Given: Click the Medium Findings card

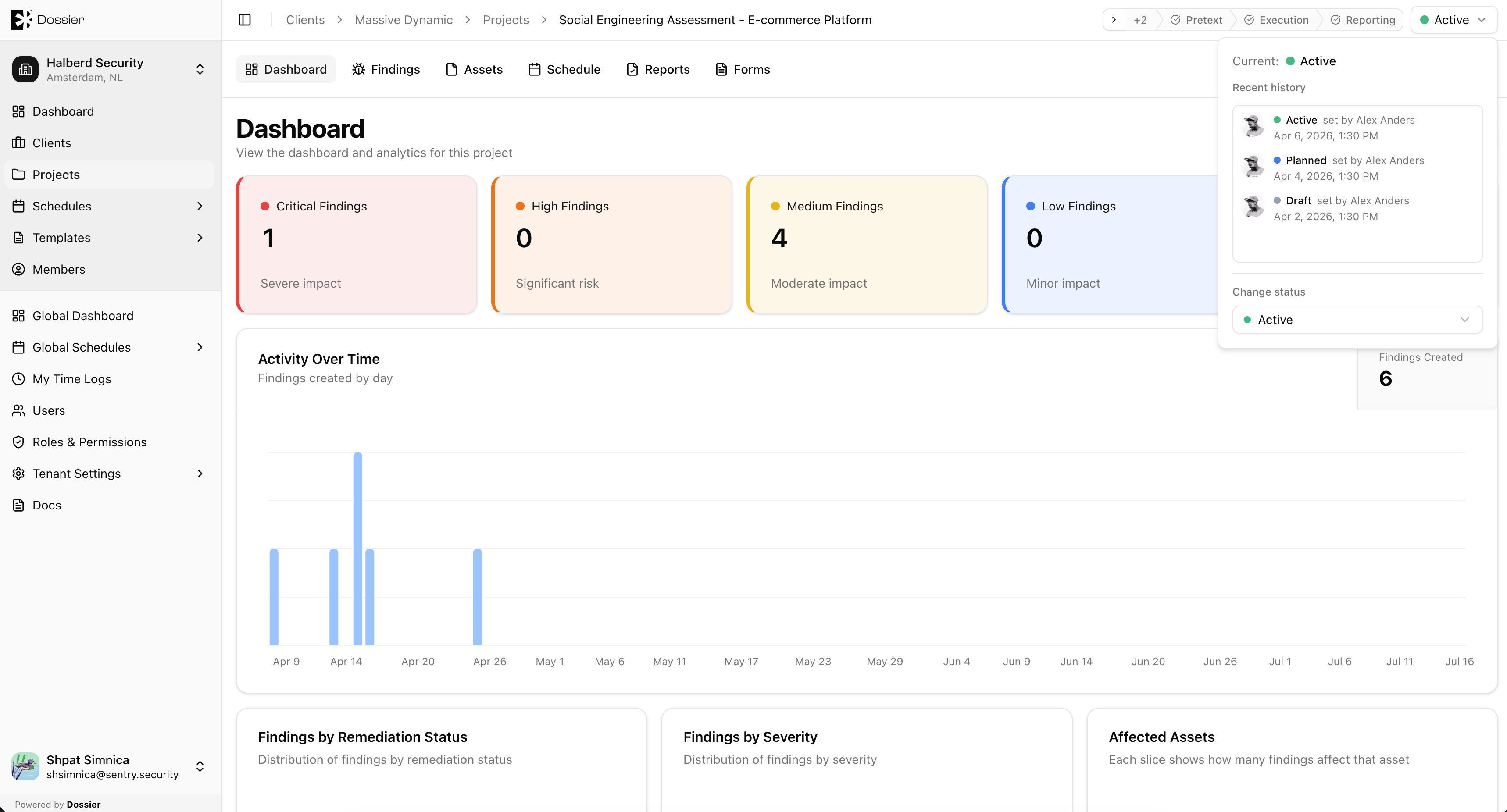Looking at the screenshot, I should click(867, 245).
